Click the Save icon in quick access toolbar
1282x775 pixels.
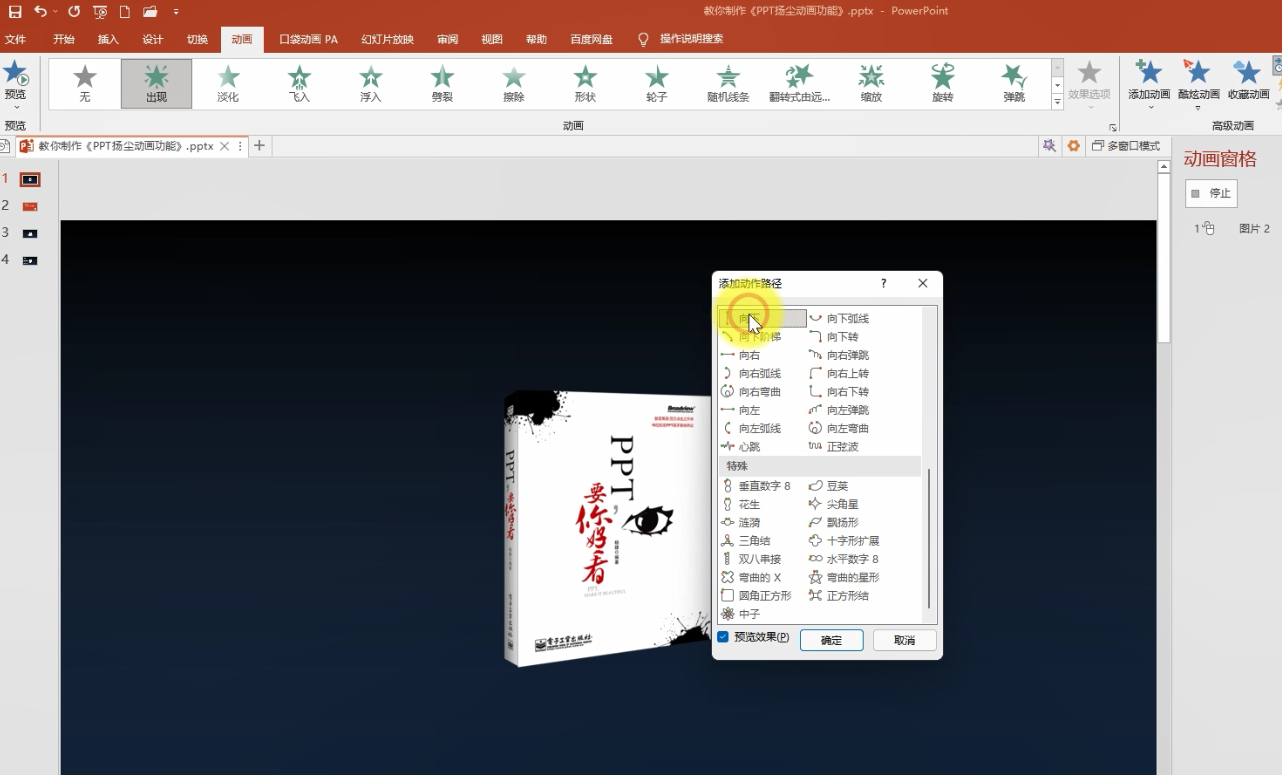point(15,12)
